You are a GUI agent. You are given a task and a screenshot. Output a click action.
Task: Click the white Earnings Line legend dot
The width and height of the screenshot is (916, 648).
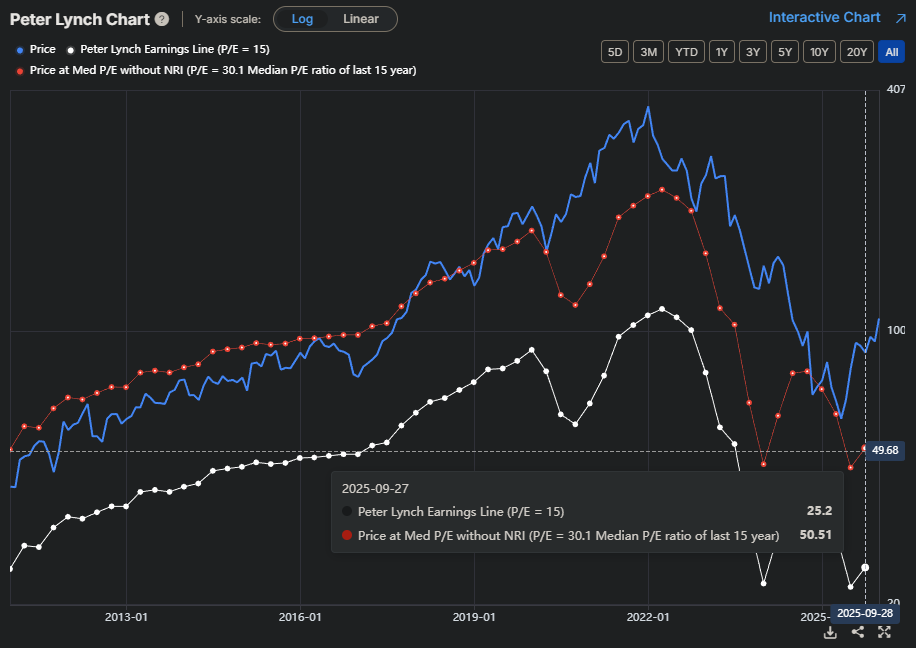(70, 49)
